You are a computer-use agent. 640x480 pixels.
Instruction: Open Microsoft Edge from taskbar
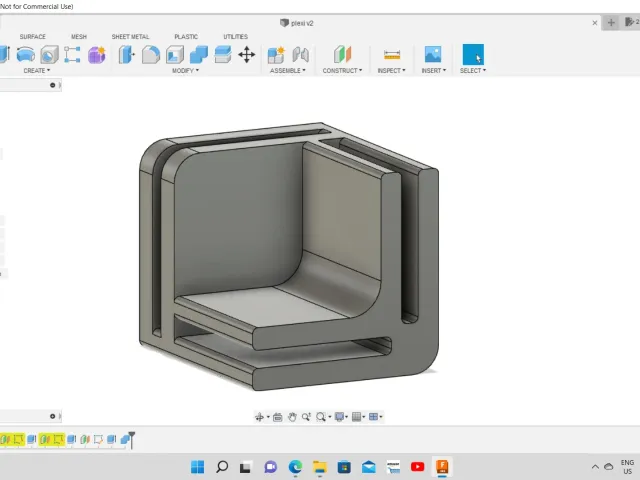(x=295, y=467)
